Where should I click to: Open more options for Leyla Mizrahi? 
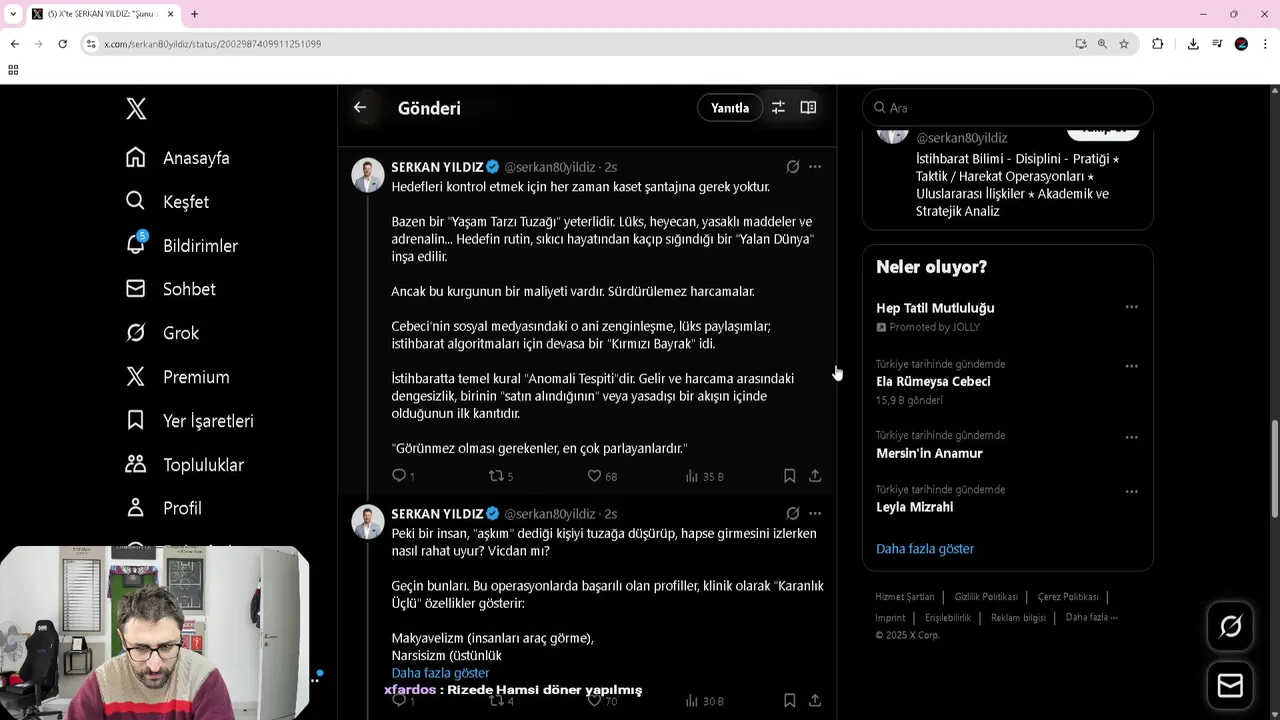[1131, 491]
